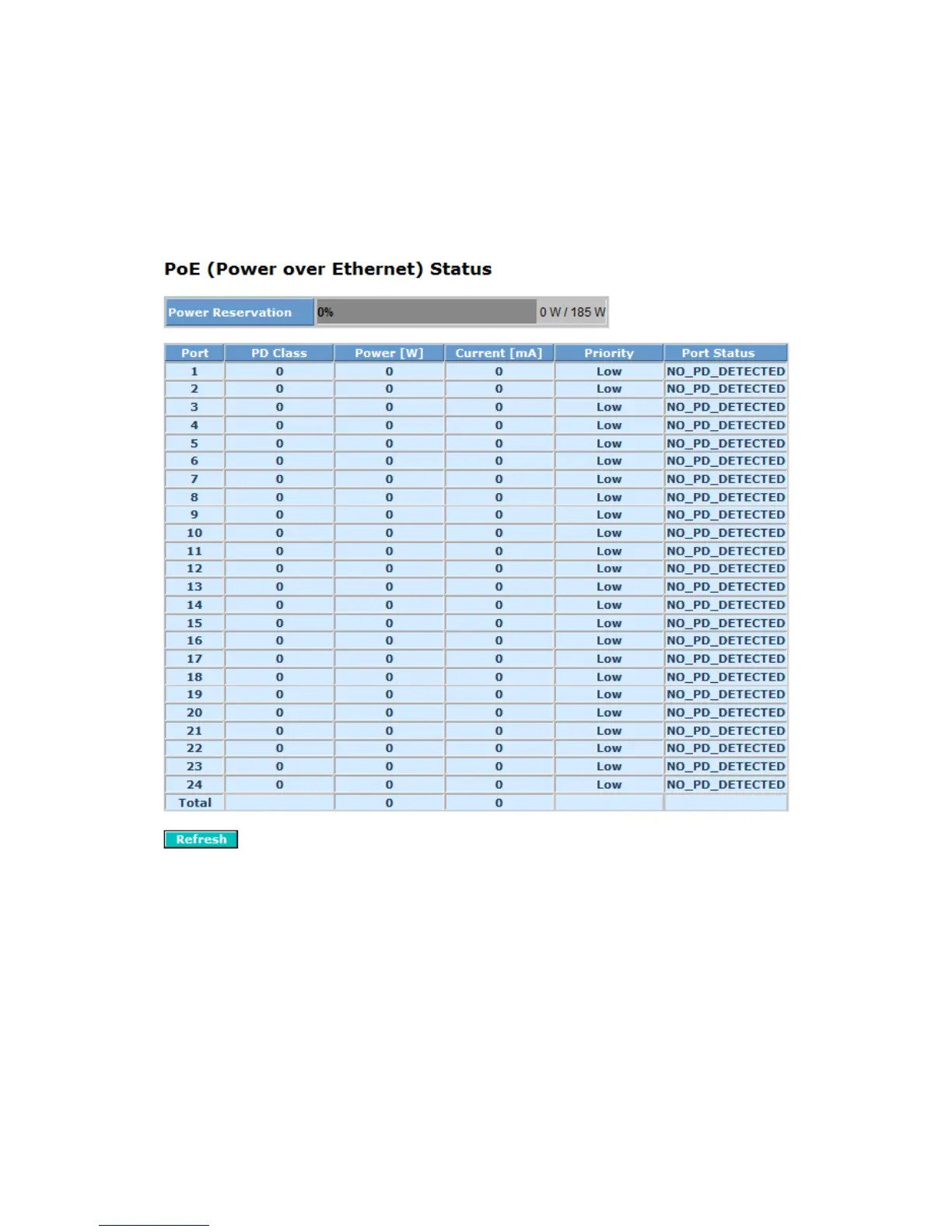952x1232 pixels.
Task: Select port number 12 cell
Action: (x=194, y=569)
